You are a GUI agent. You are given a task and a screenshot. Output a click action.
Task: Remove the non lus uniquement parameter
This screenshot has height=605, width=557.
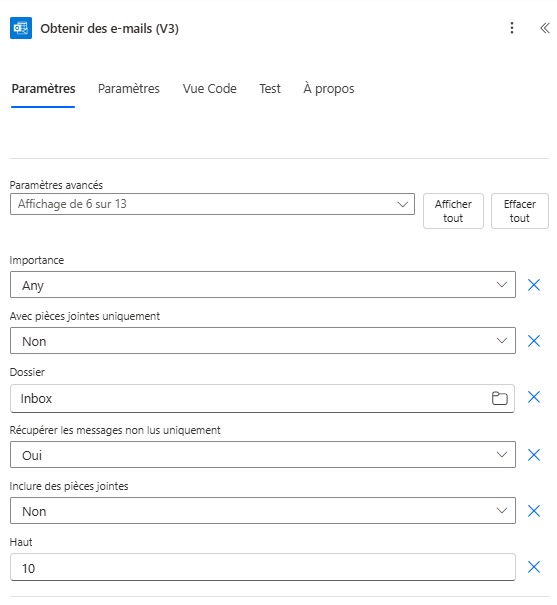coord(534,455)
